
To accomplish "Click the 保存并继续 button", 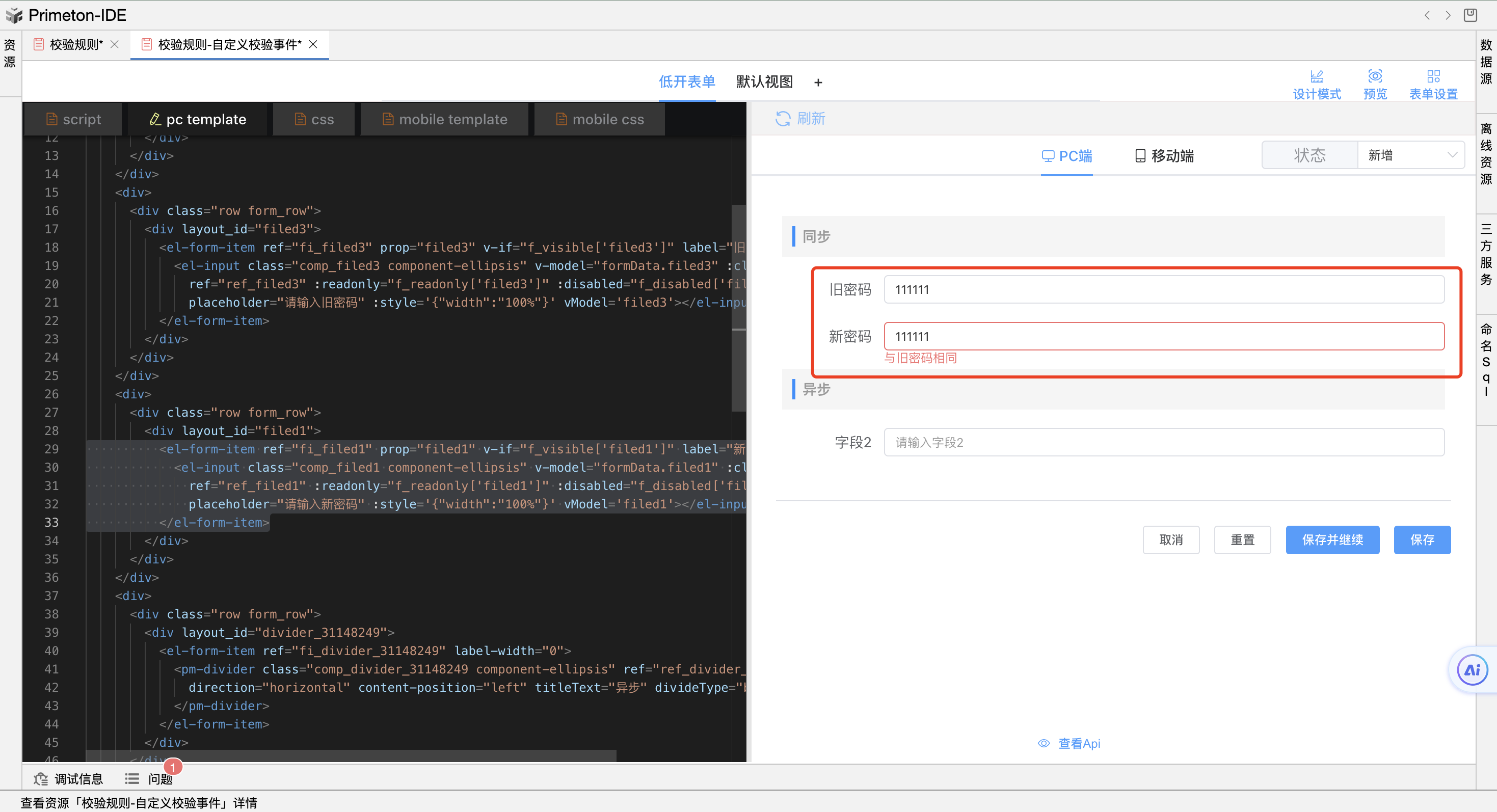I will pos(1332,539).
